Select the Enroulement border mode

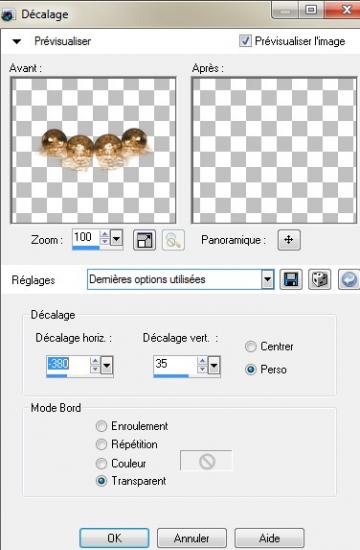[101, 426]
